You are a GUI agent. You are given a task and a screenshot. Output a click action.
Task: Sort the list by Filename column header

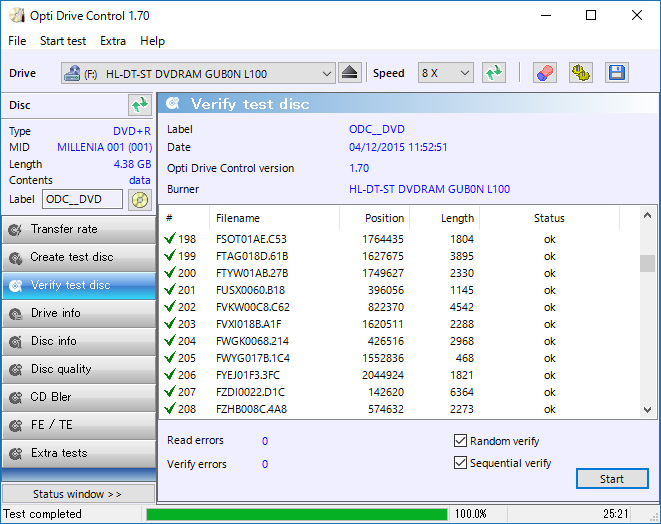274,218
